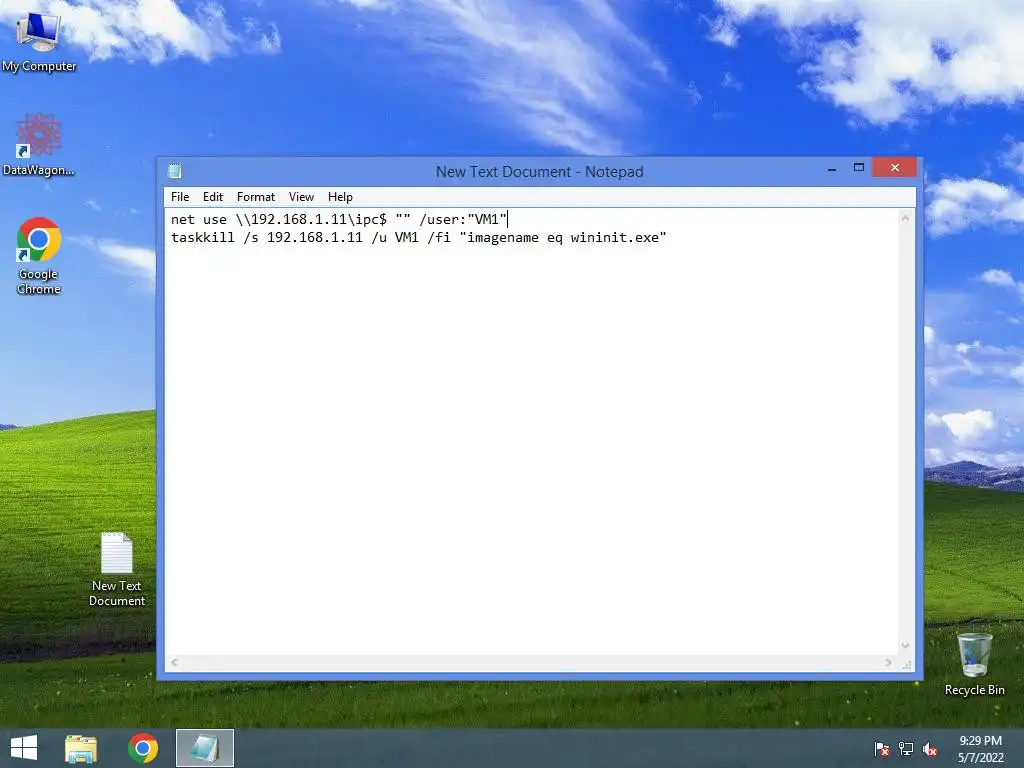Click vertical scrollbar up arrow
Viewport: 1024px width, 768px height.
pos(905,219)
